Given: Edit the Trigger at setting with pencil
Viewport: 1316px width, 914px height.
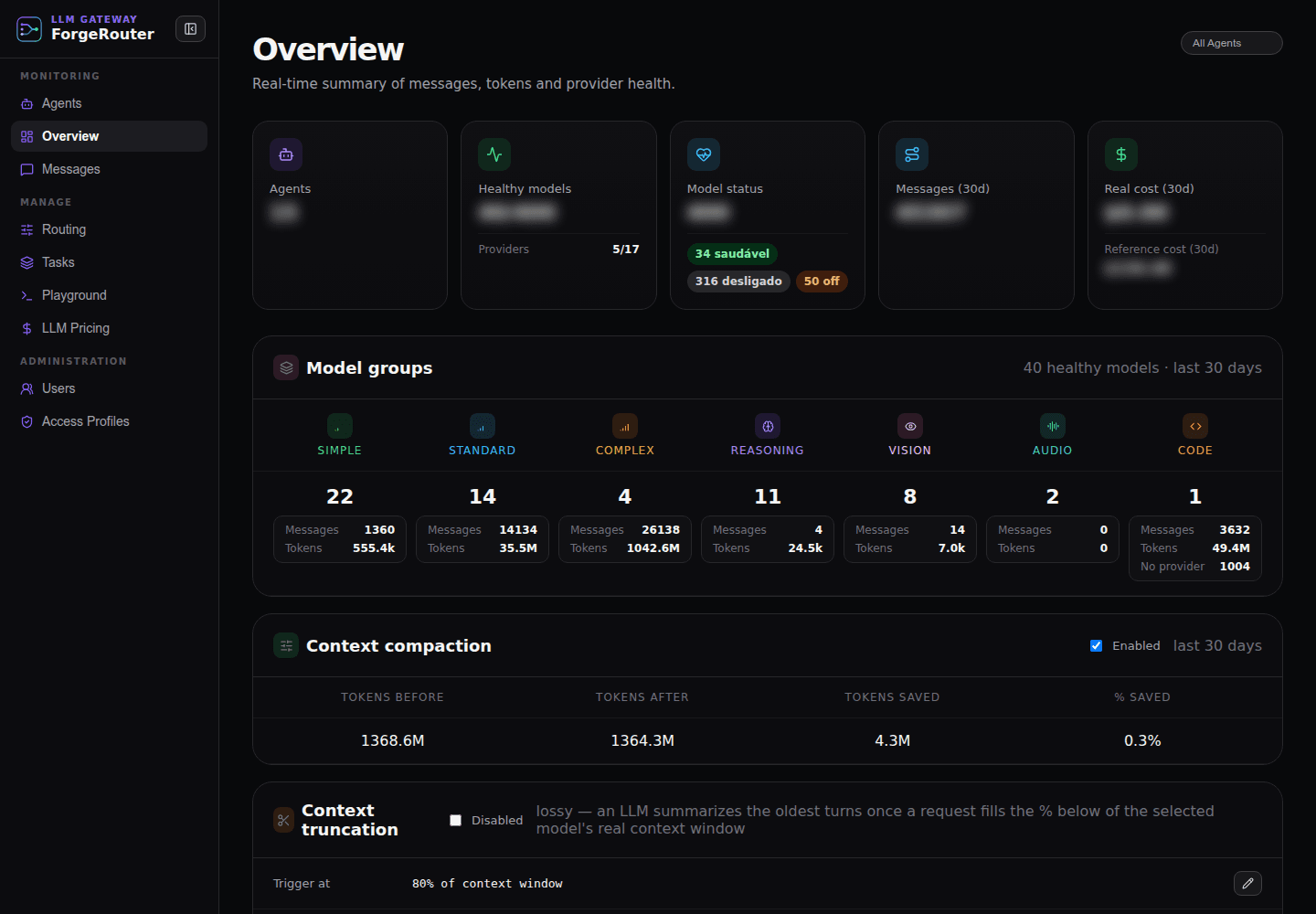Looking at the screenshot, I should click(1247, 883).
